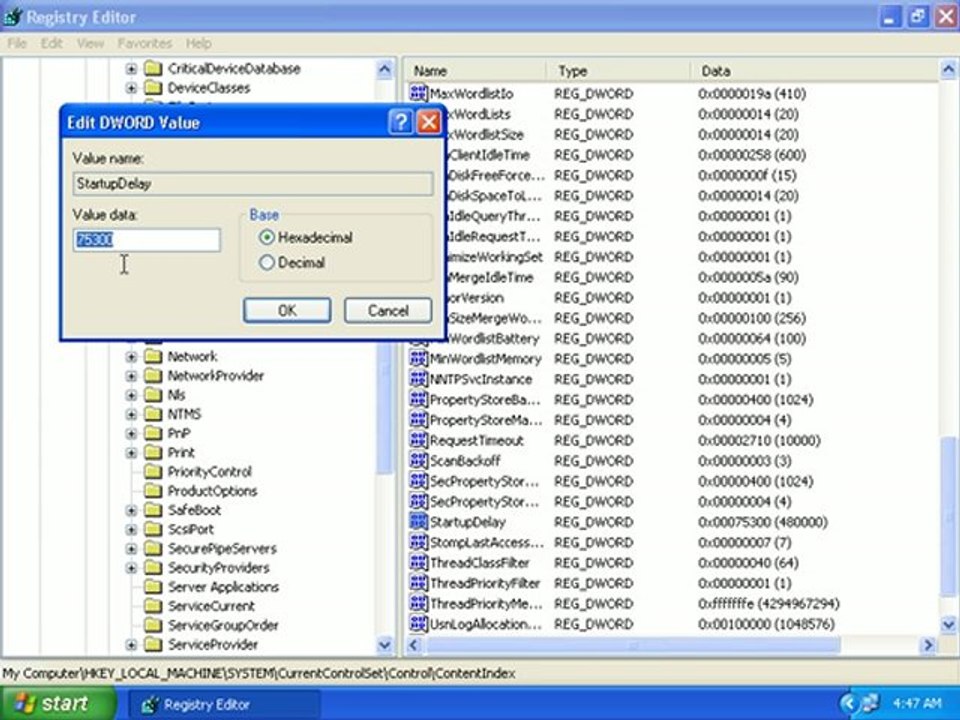Select the 0x00002710 (10000) data cell
The image size is (960, 720).
click(x=759, y=440)
